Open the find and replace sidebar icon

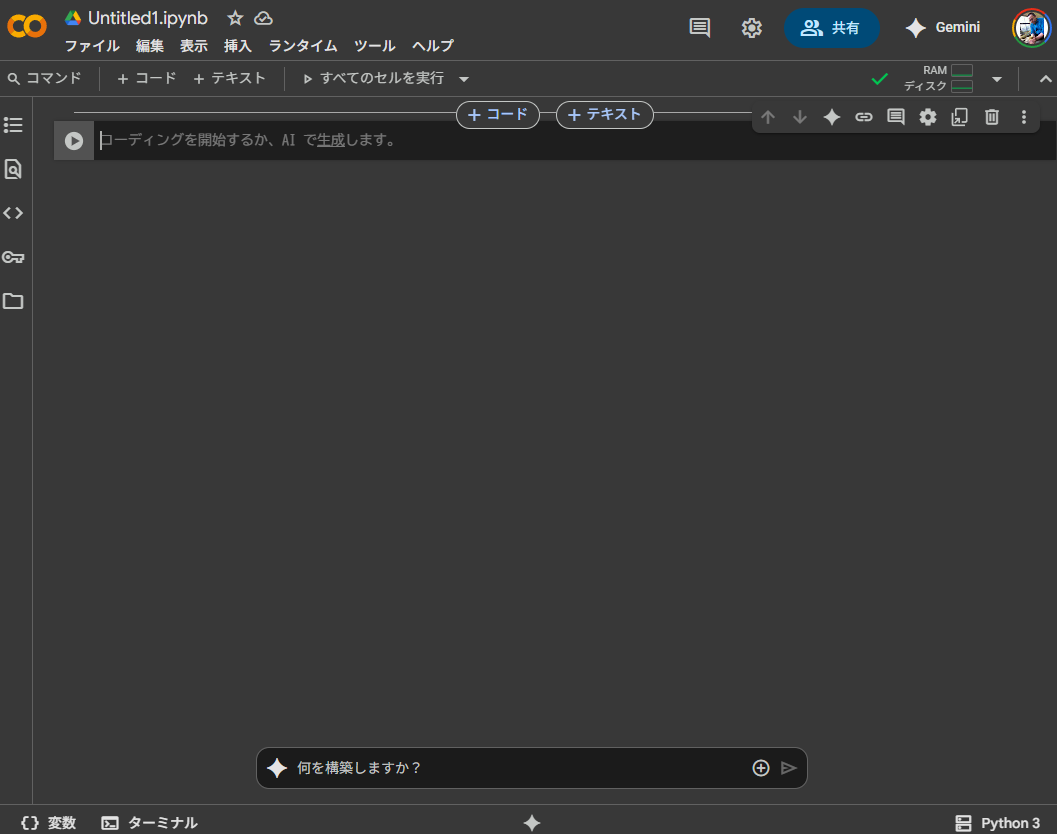13,169
